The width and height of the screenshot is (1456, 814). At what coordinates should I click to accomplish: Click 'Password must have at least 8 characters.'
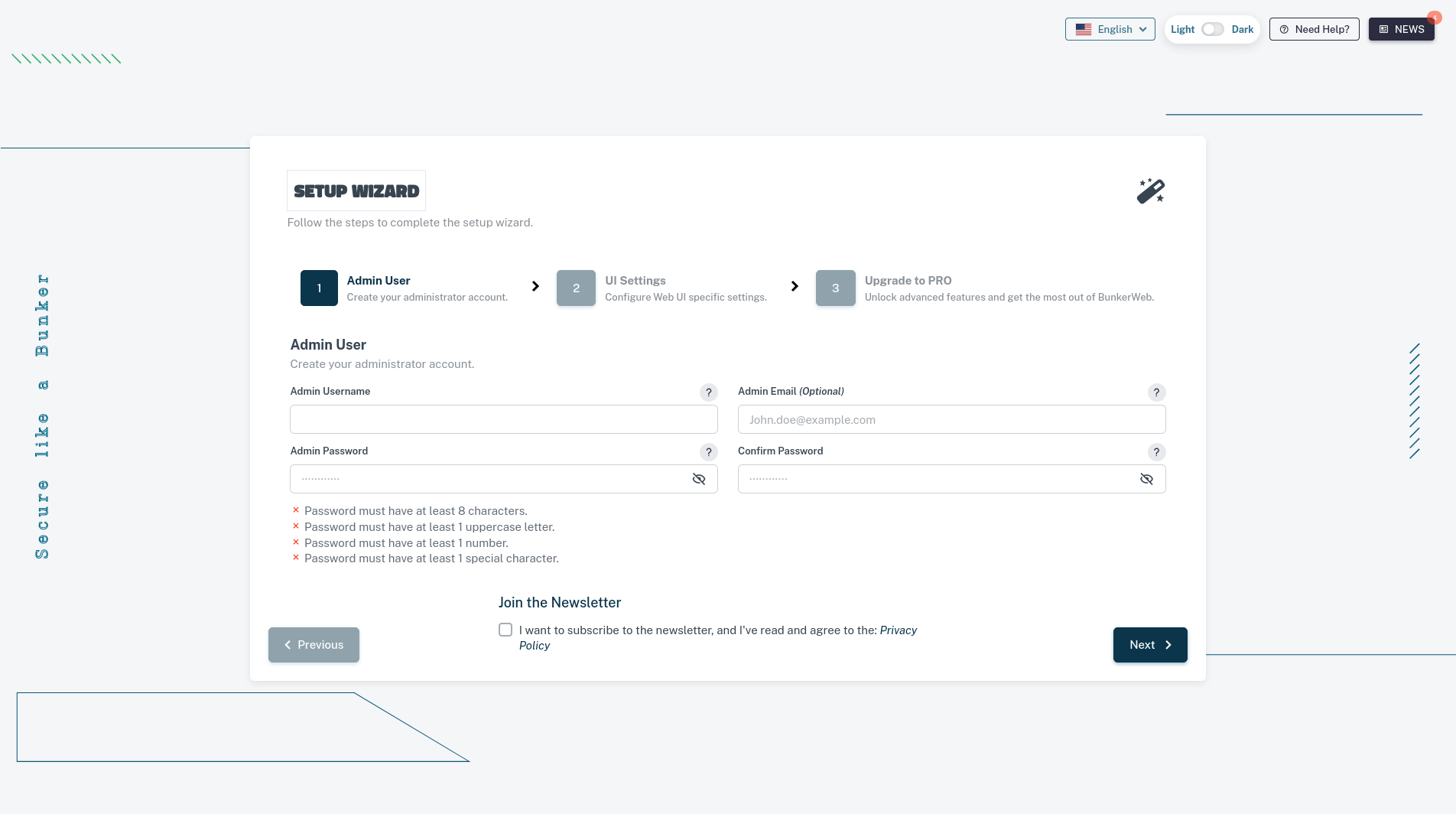[x=416, y=511]
